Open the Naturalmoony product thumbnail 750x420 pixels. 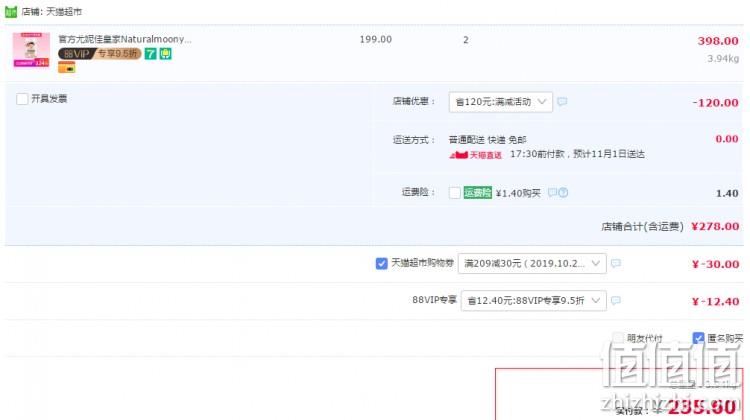(31, 50)
